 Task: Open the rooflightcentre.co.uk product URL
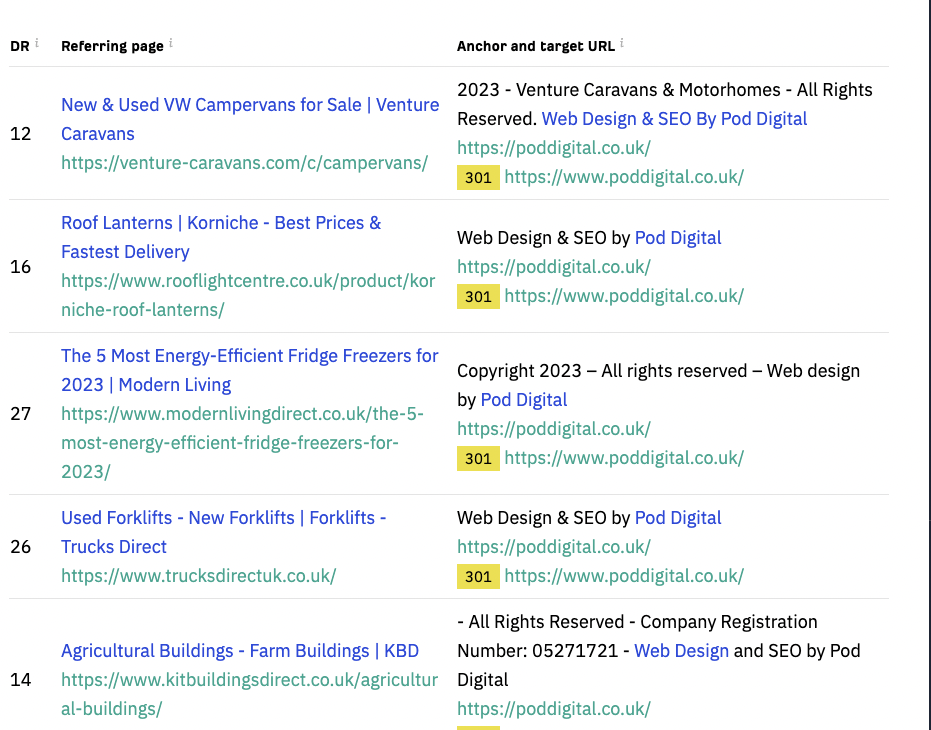pos(248,295)
